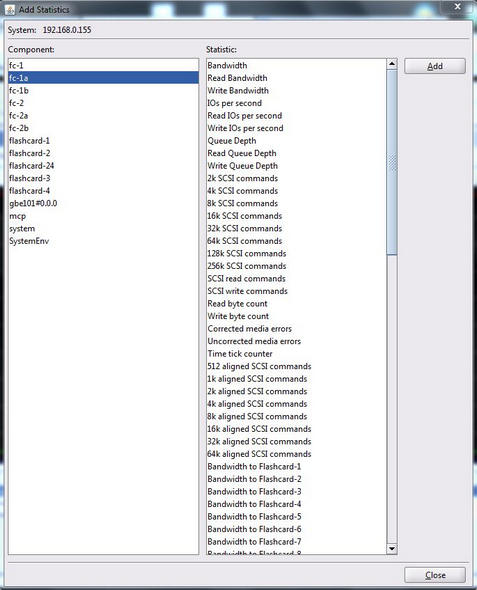Close the Add Statistics window
The width and height of the screenshot is (477, 590).
coord(457,6)
